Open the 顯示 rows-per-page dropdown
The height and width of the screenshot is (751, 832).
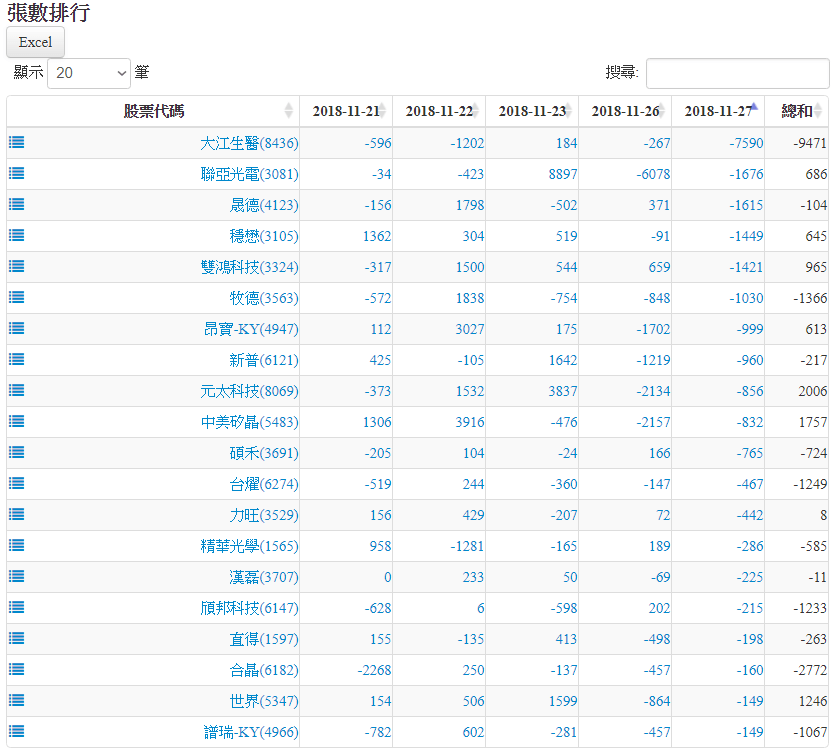tap(89, 73)
